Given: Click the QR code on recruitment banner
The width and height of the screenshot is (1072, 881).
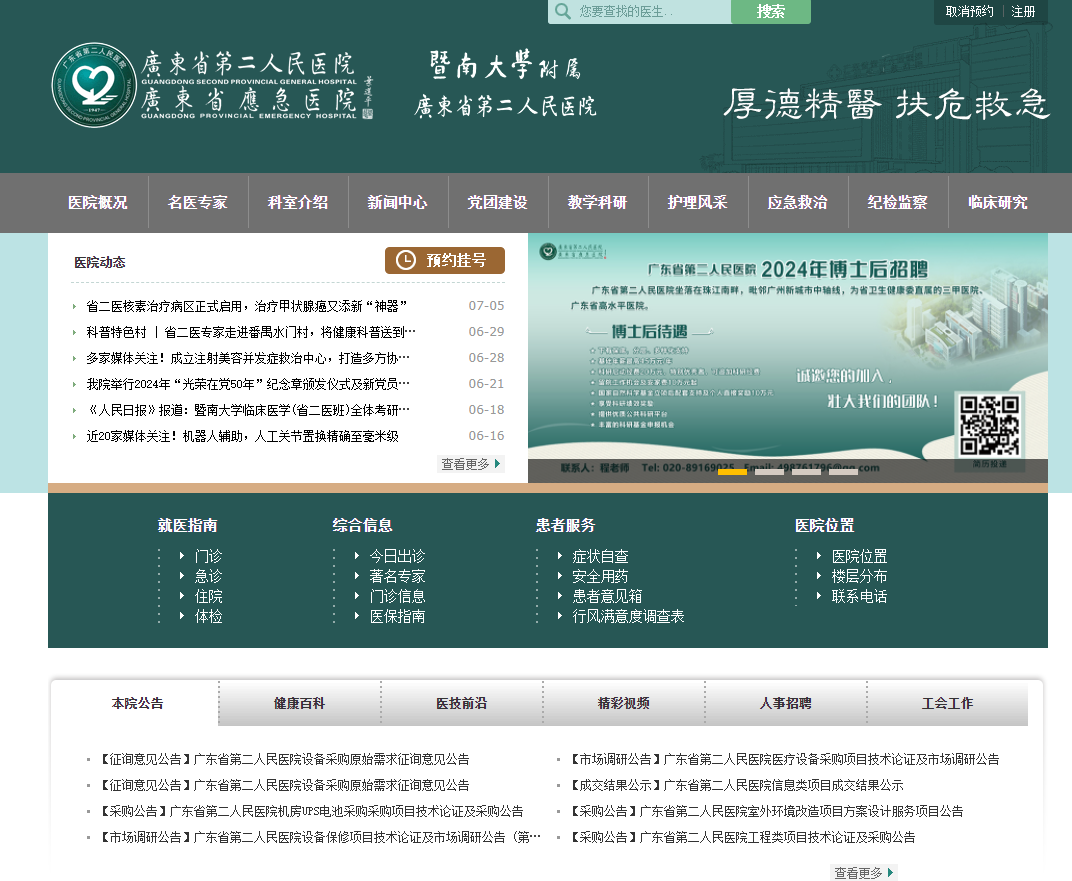Looking at the screenshot, I should [x=989, y=426].
